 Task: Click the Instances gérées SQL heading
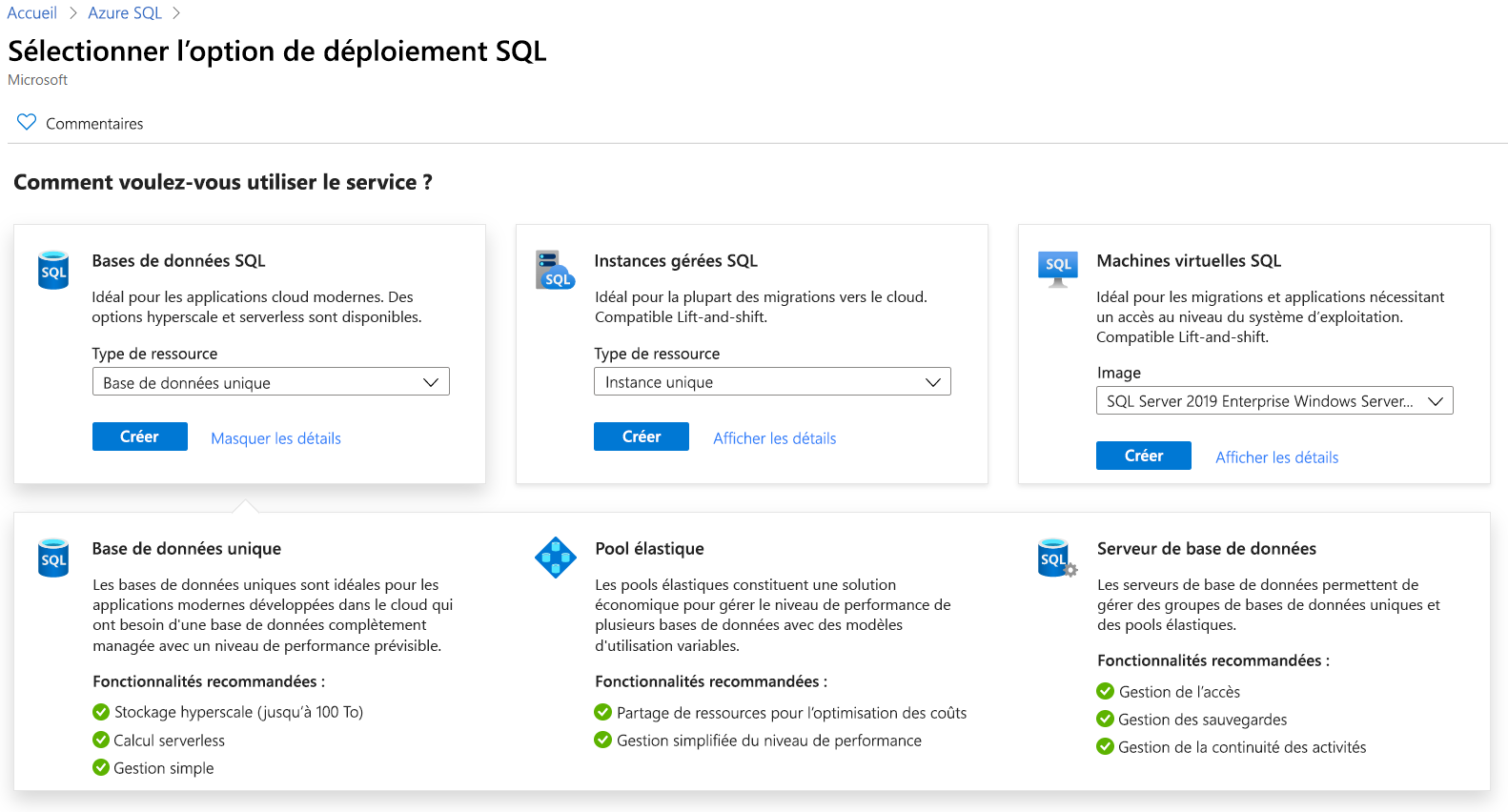[x=676, y=261]
